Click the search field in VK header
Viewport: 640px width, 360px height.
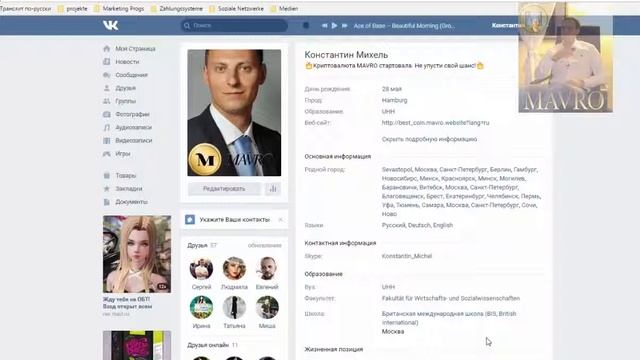coord(234,25)
